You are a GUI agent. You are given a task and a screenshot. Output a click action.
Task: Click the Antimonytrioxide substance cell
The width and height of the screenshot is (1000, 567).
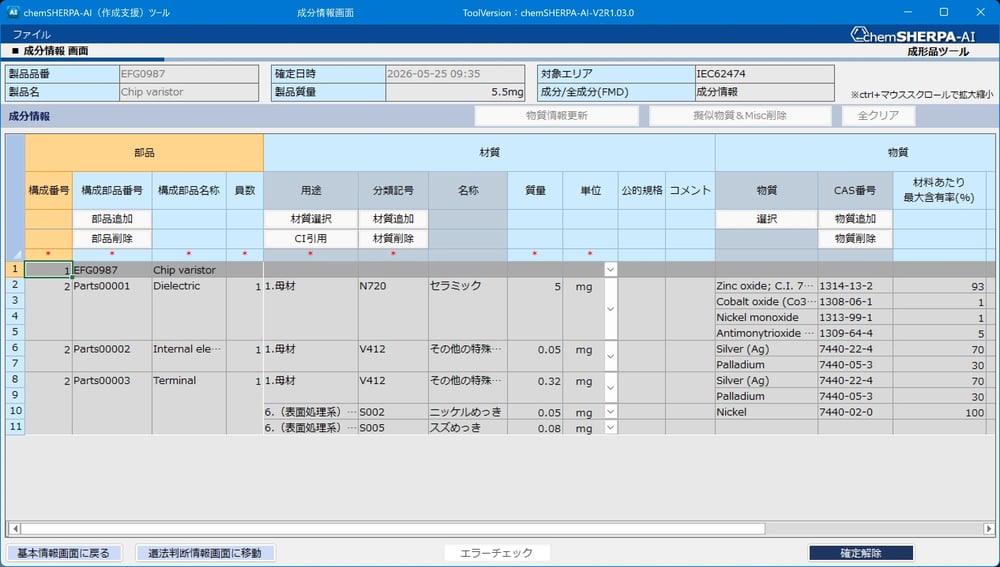point(766,333)
